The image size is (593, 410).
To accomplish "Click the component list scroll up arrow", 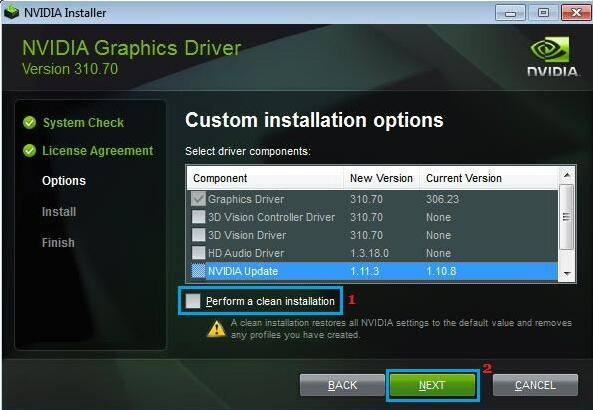I will tap(567, 175).
